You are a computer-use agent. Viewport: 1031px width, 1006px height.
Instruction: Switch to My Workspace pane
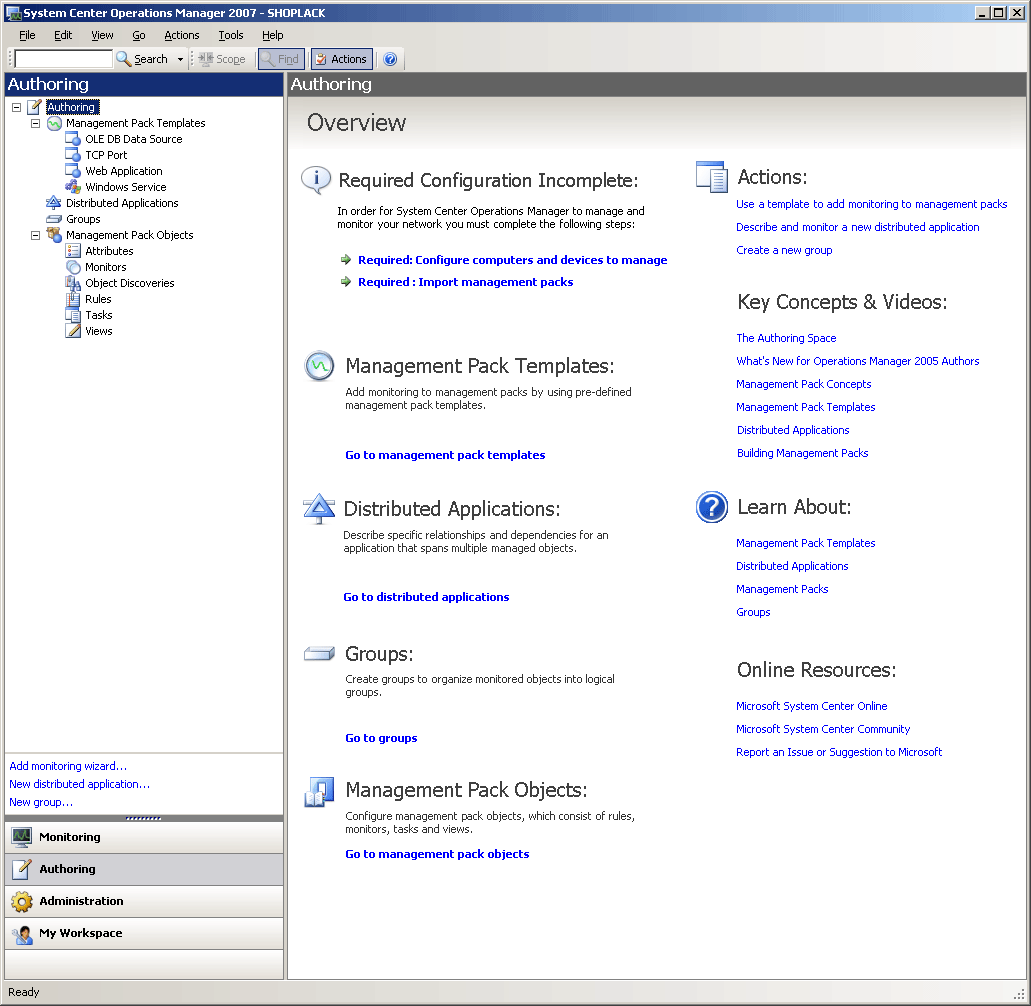point(144,934)
